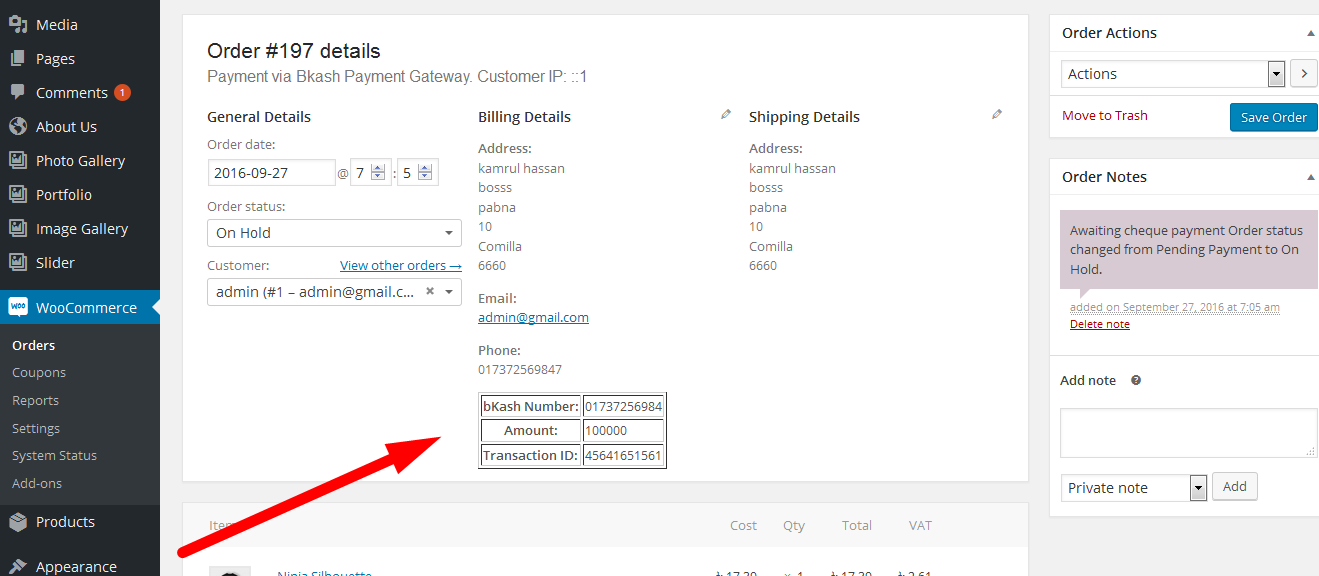Click Save Order button
Image resolution: width=1319 pixels, height=576 pixels.
pyautogui.click(x=1273, y=117)
